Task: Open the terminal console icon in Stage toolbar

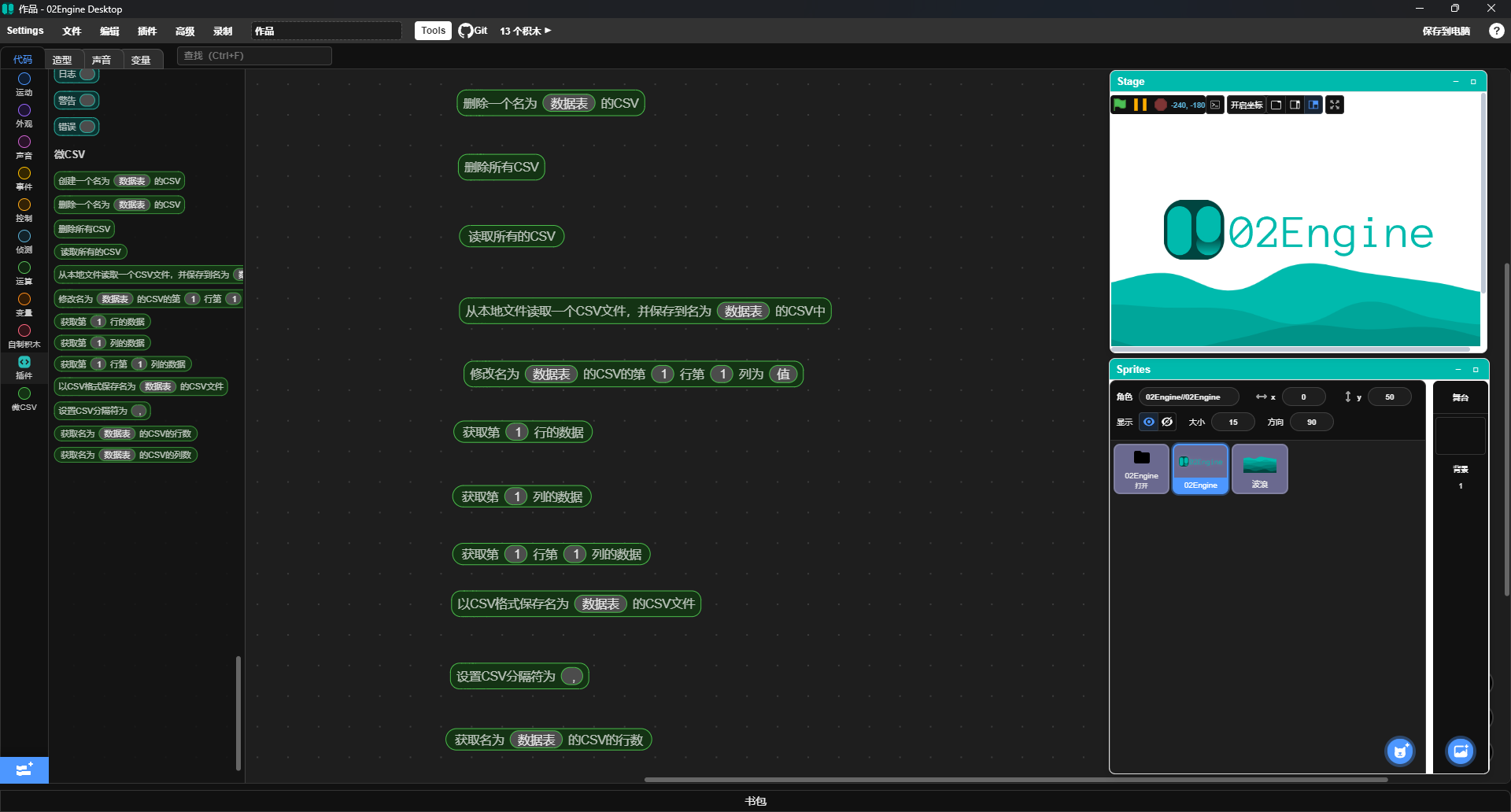Action: (1215, 105)
